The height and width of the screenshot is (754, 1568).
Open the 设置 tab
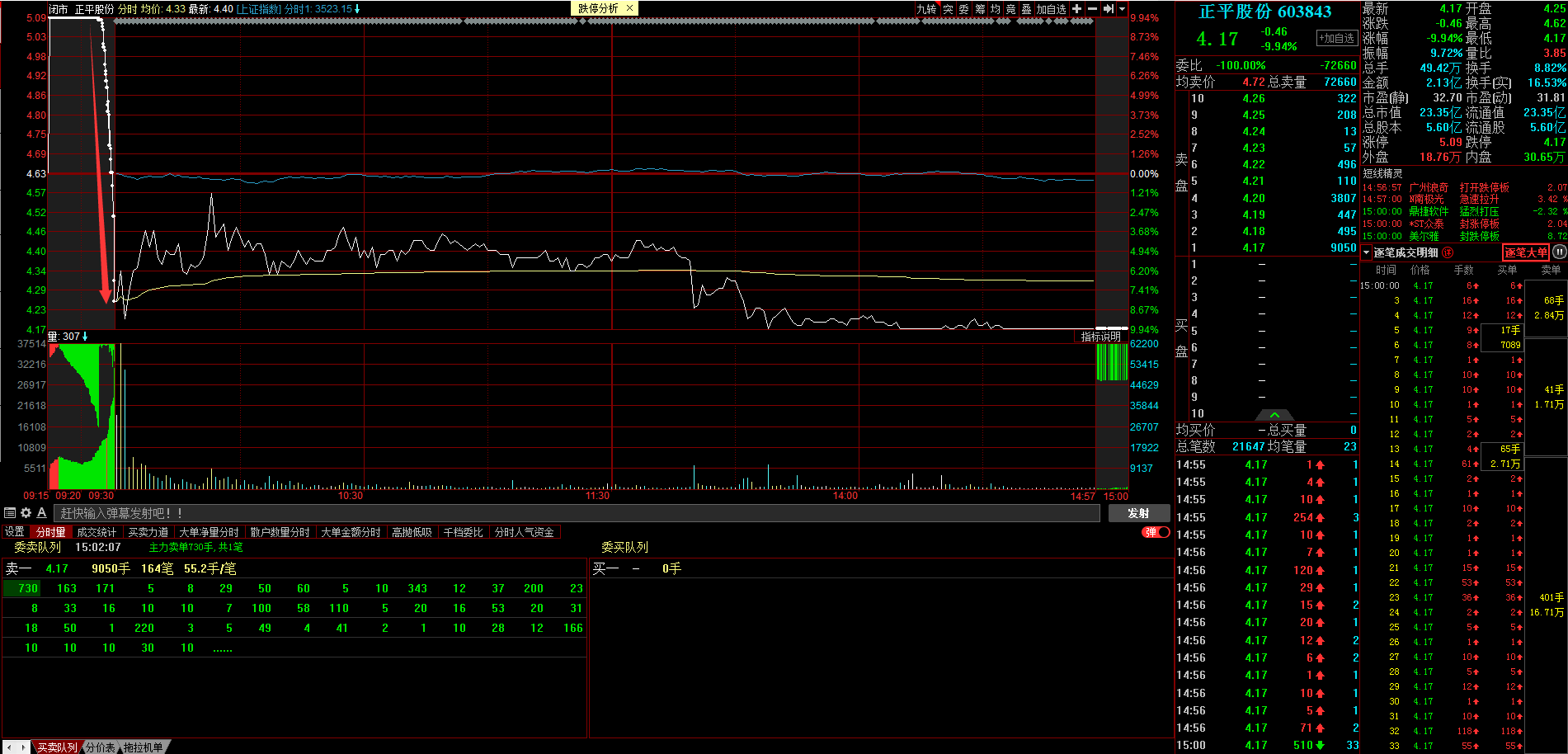[15, 532]
